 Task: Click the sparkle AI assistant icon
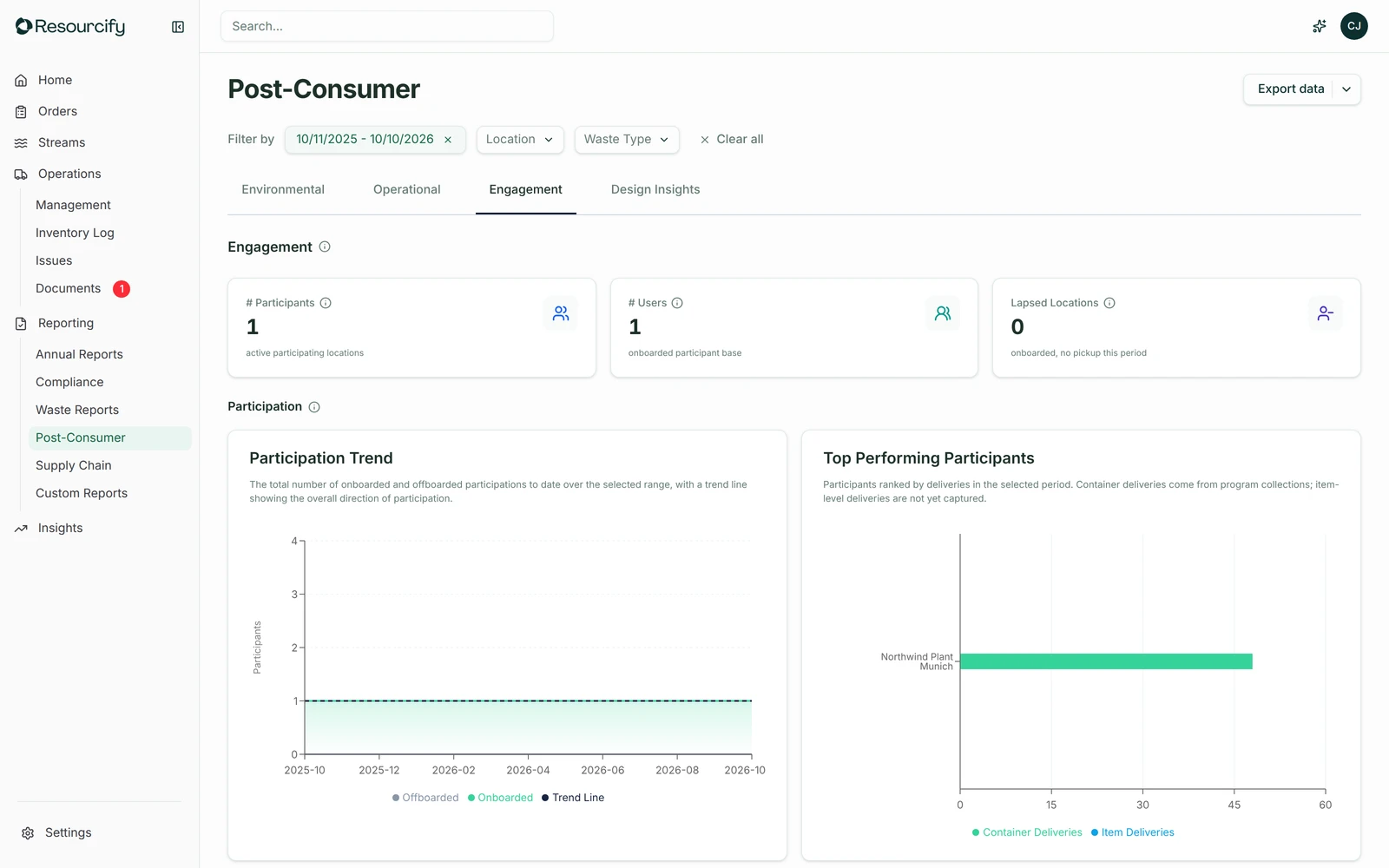pos(1320,26)
